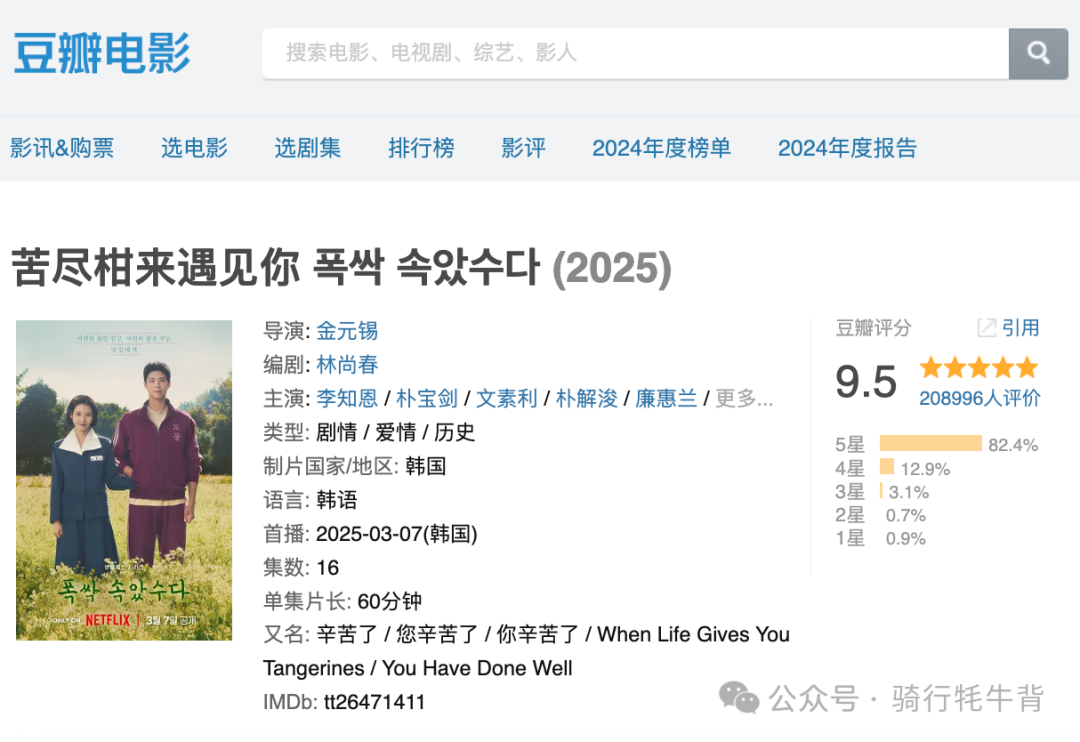Screen dimensions: 1080x742
Task: Click the 引用 quote icon
Action: [986, 328]
